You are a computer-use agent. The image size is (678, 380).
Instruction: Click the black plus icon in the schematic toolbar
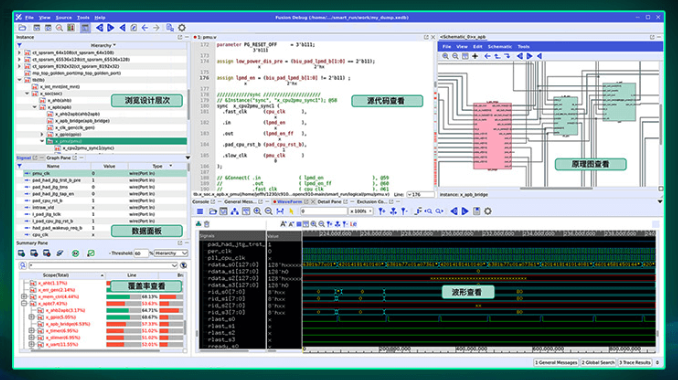(475, 56)
